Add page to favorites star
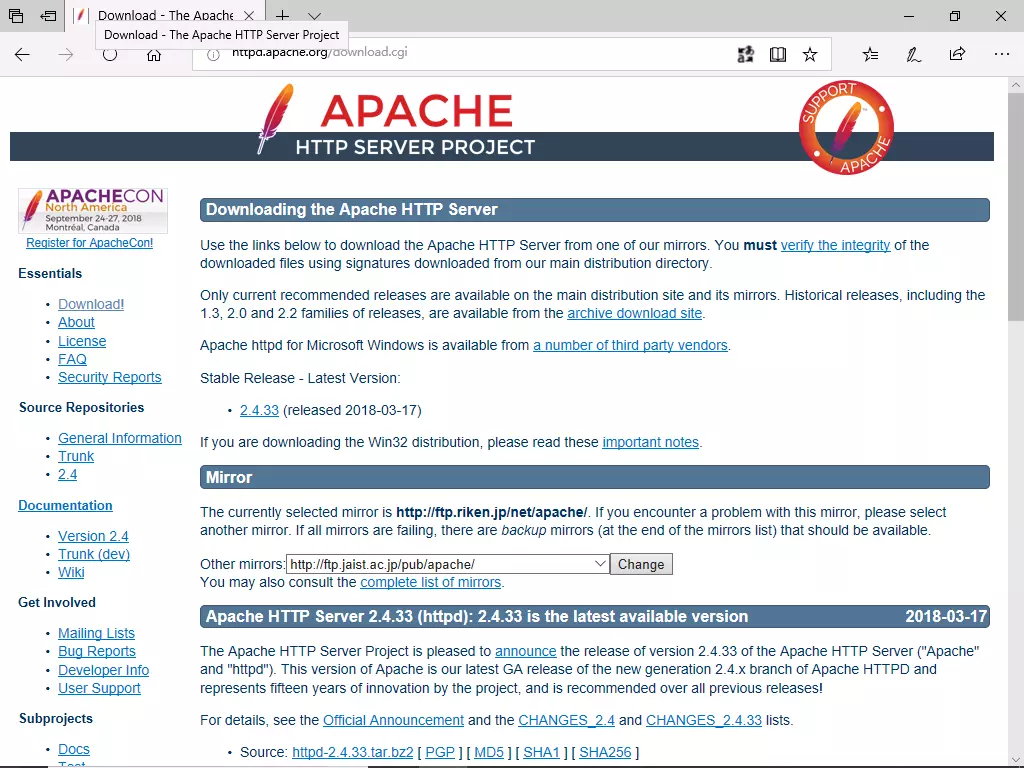 pos(810,55)
